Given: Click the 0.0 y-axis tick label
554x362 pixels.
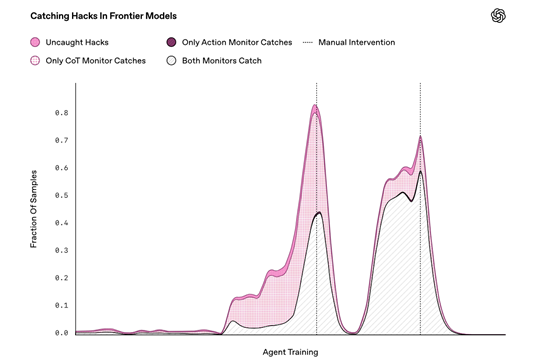Looking at the screenshot, I should (61, 333).
